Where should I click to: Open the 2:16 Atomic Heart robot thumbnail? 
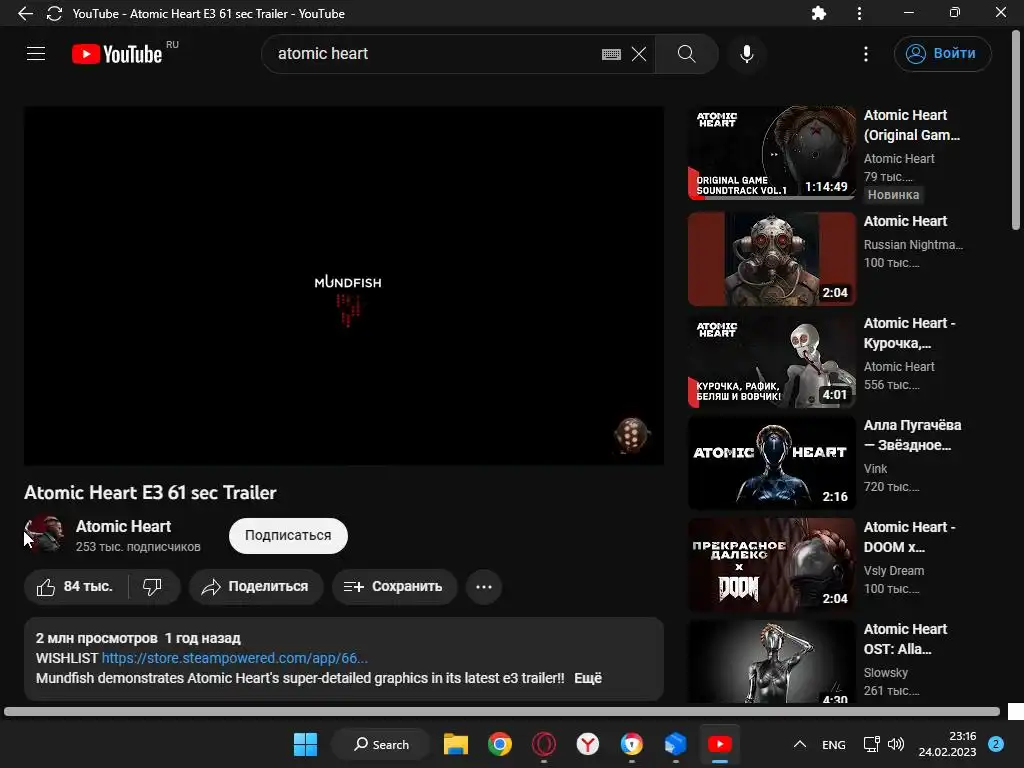(772, 462)
